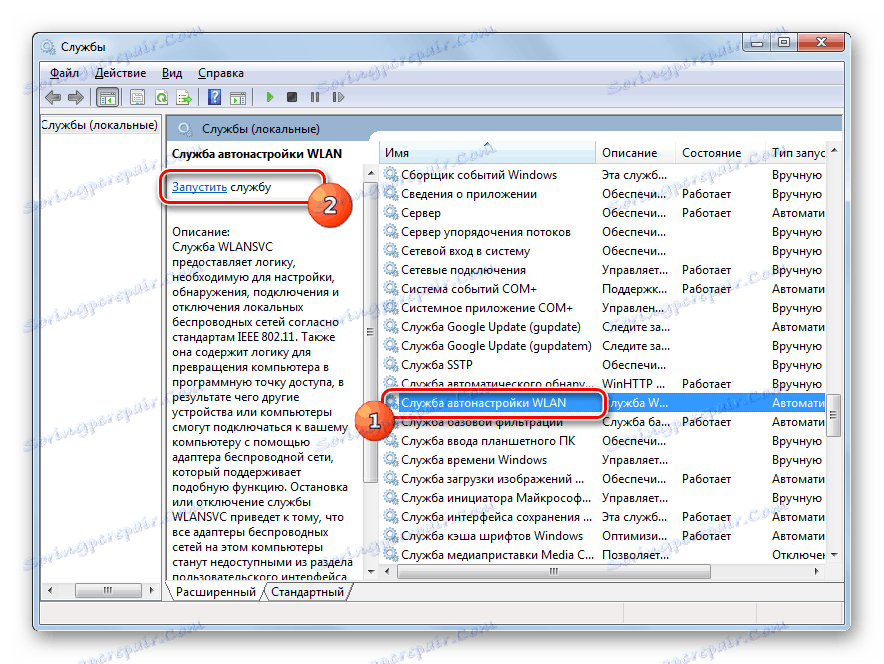Open the Справка menu
The width and height of the screenshot is (884, 664).
click(221, 73)
